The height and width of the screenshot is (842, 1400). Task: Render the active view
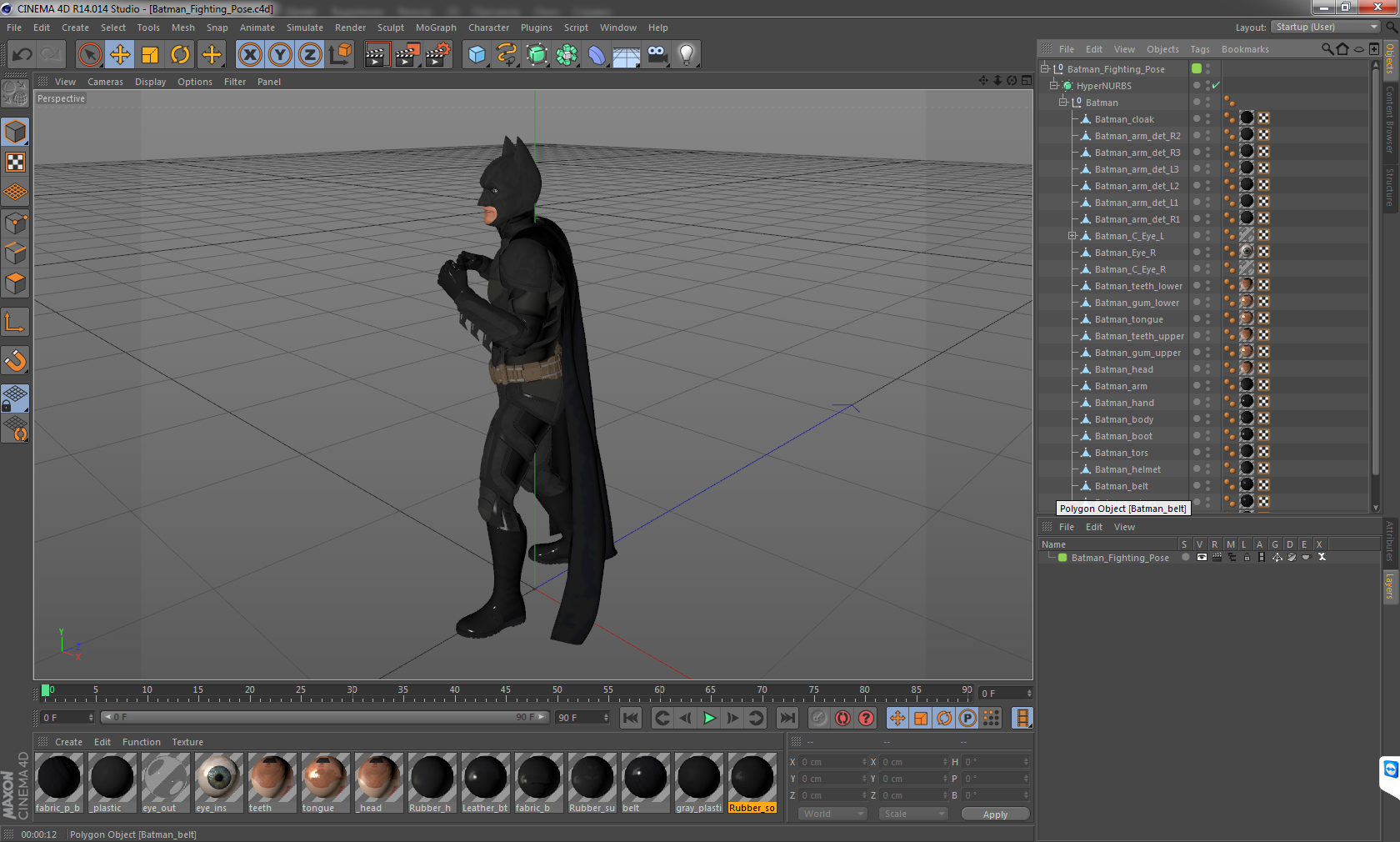click(377, 55)
